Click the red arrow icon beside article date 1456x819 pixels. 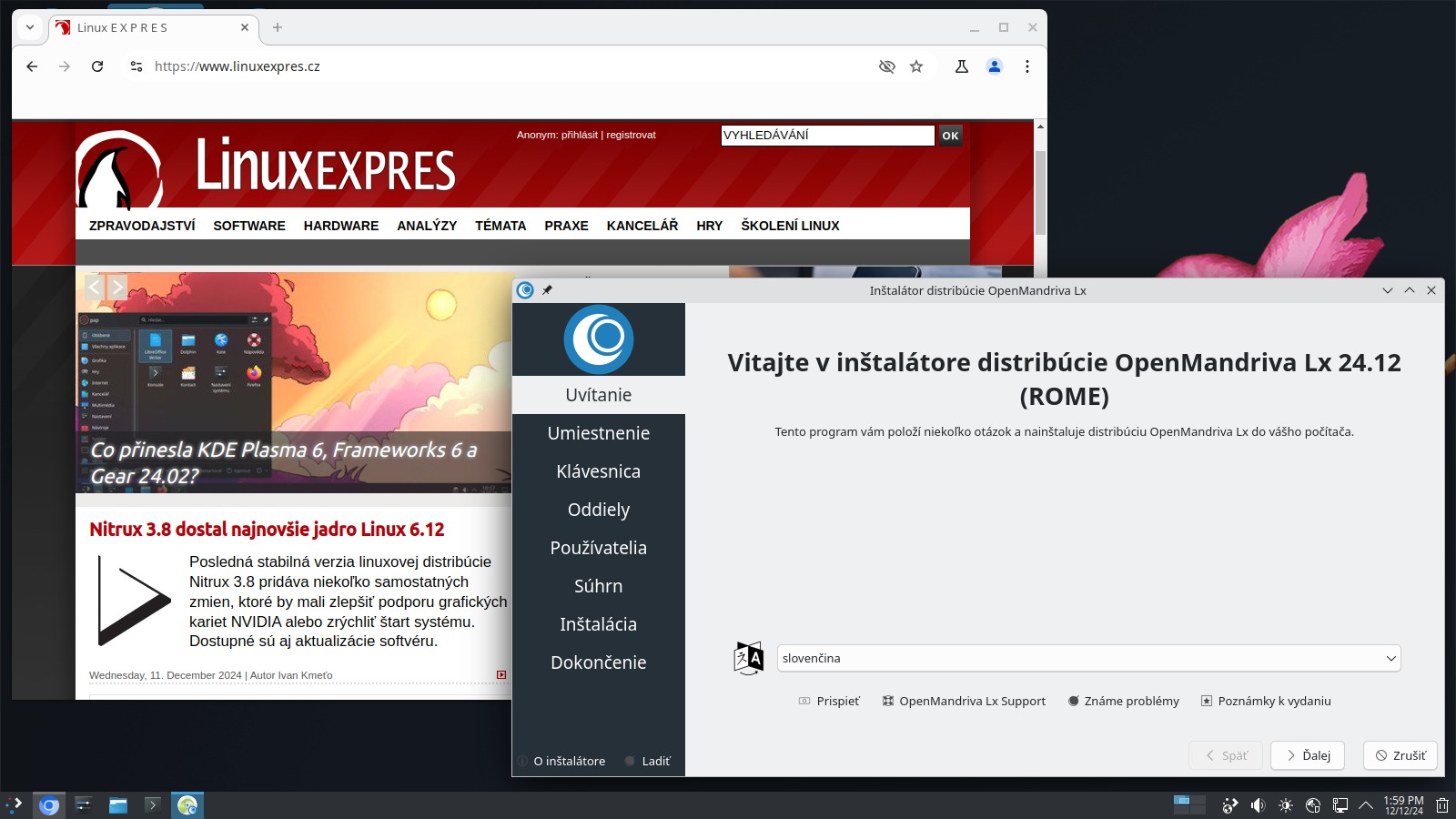tap(501, 674)
